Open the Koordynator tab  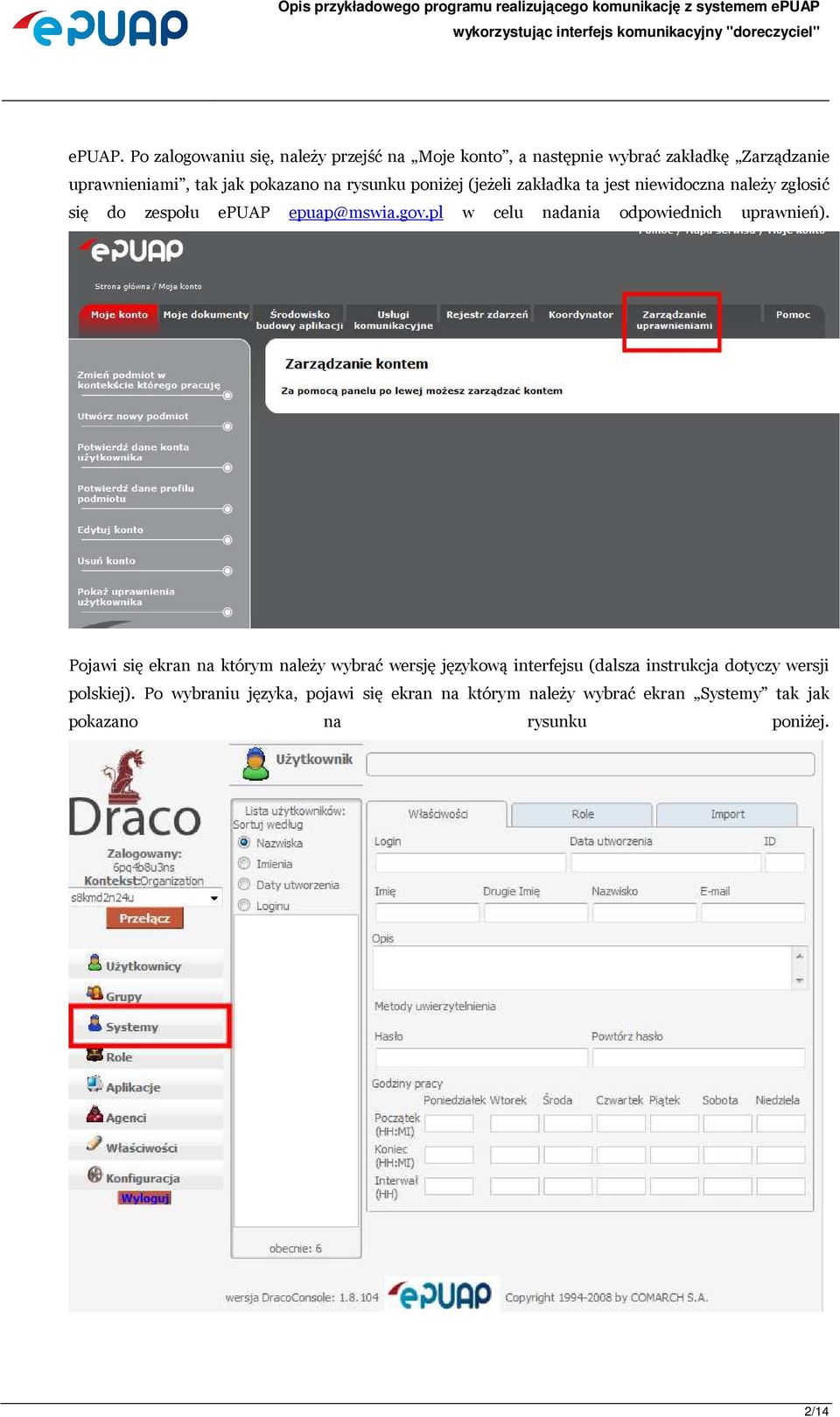click(581, 315)
